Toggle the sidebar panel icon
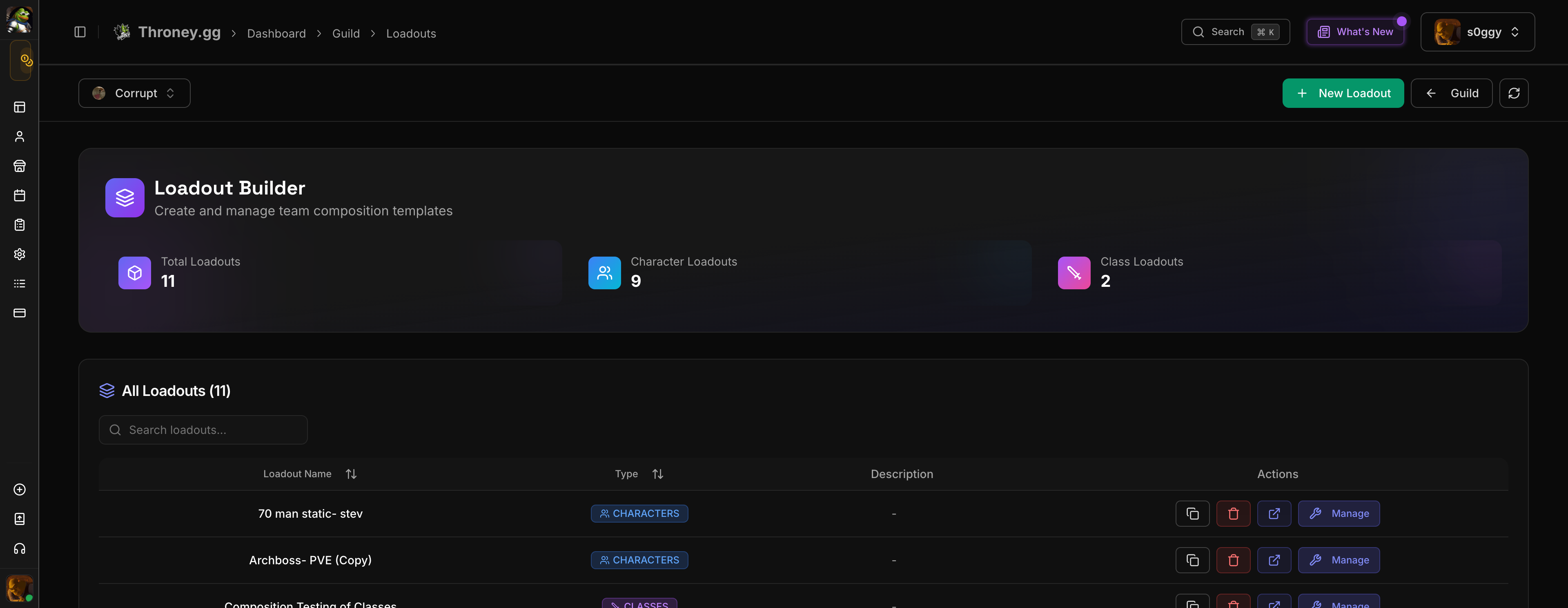Screen dimensions: 1568x608 click(x=80, y=32)
